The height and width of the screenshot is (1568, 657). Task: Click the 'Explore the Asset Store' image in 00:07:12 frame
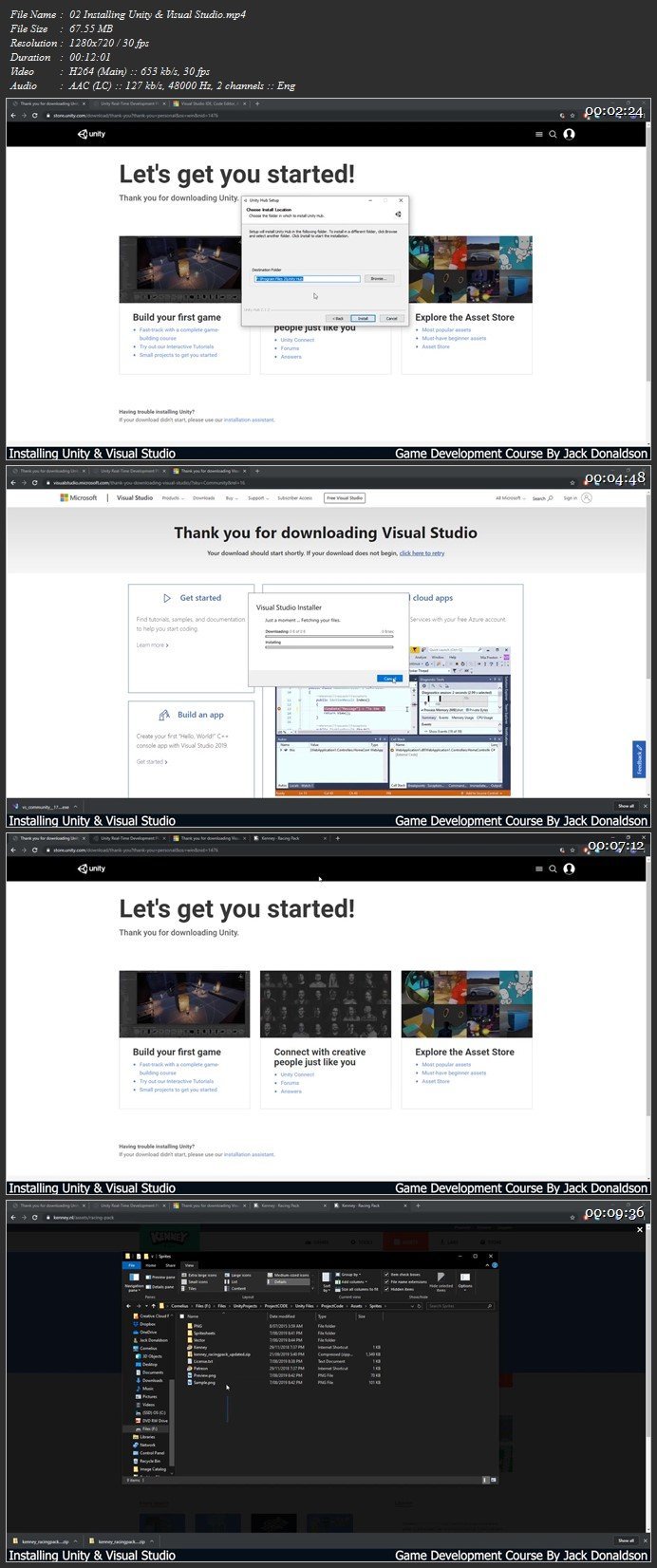point(467,1003)
